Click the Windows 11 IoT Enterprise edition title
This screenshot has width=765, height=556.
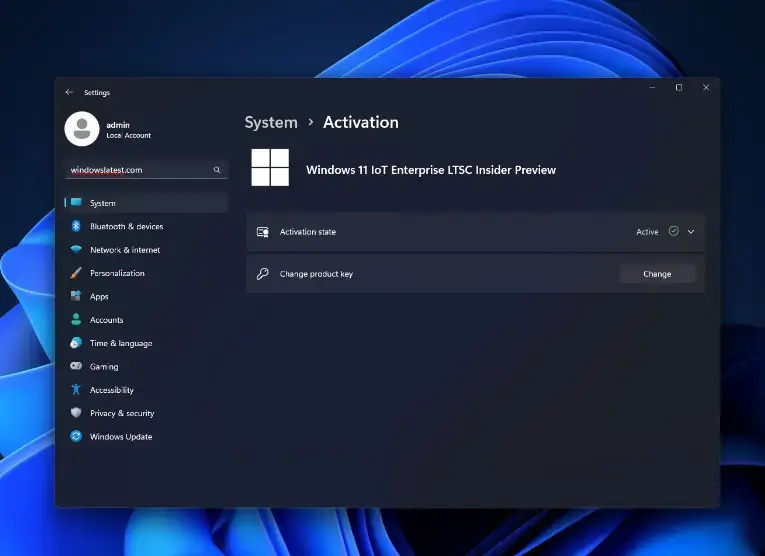[431, 170]
